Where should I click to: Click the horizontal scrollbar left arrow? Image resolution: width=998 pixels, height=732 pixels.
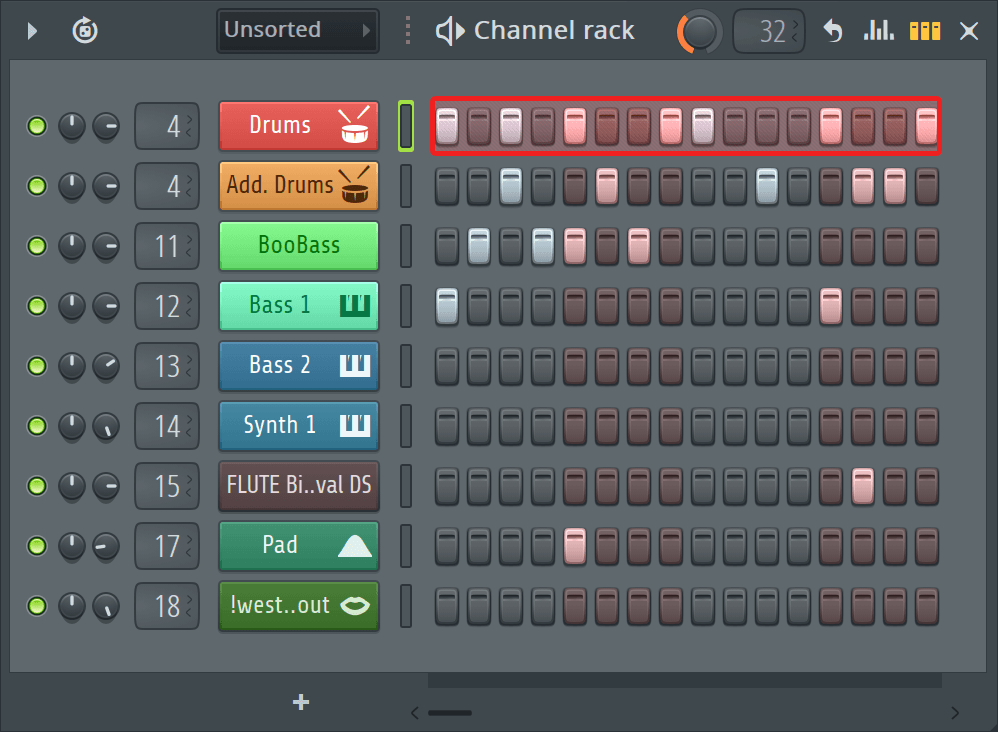coord(414,713)
